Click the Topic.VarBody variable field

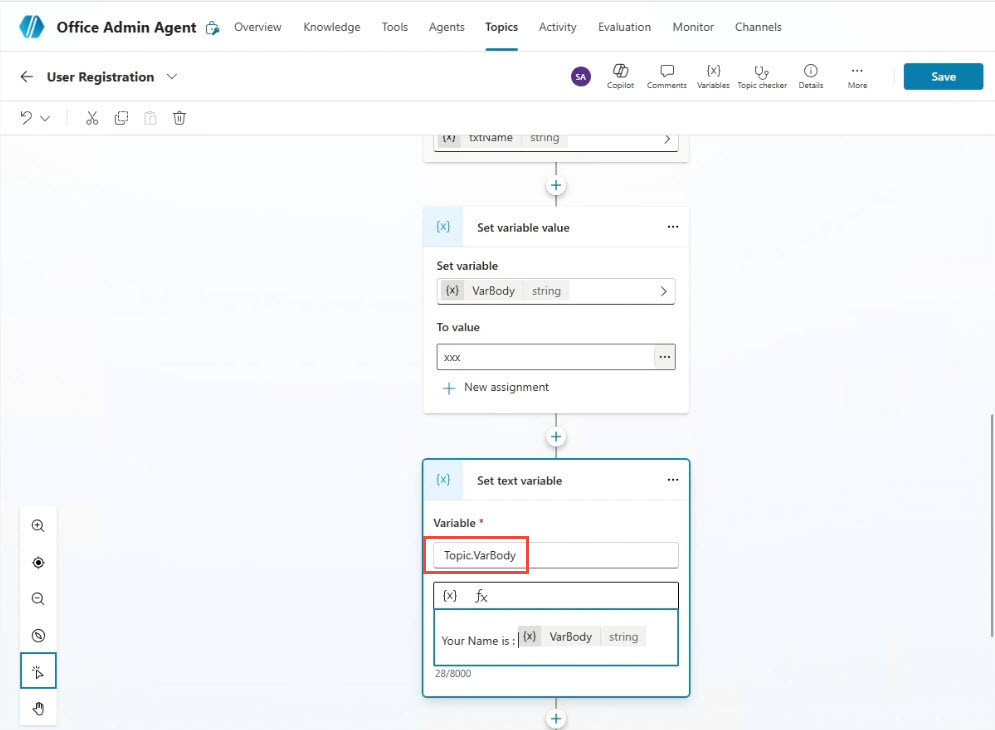click(x=556, y=555)
